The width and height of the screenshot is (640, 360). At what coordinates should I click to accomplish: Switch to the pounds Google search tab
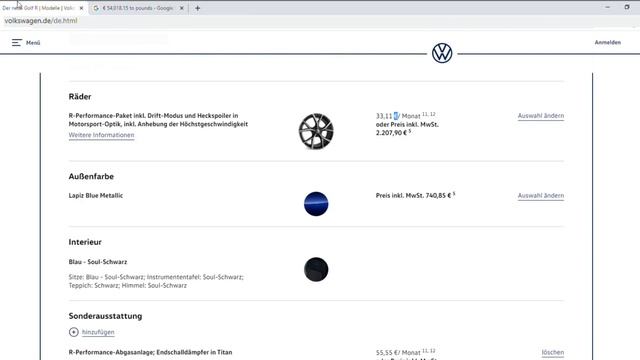point(137,8)
